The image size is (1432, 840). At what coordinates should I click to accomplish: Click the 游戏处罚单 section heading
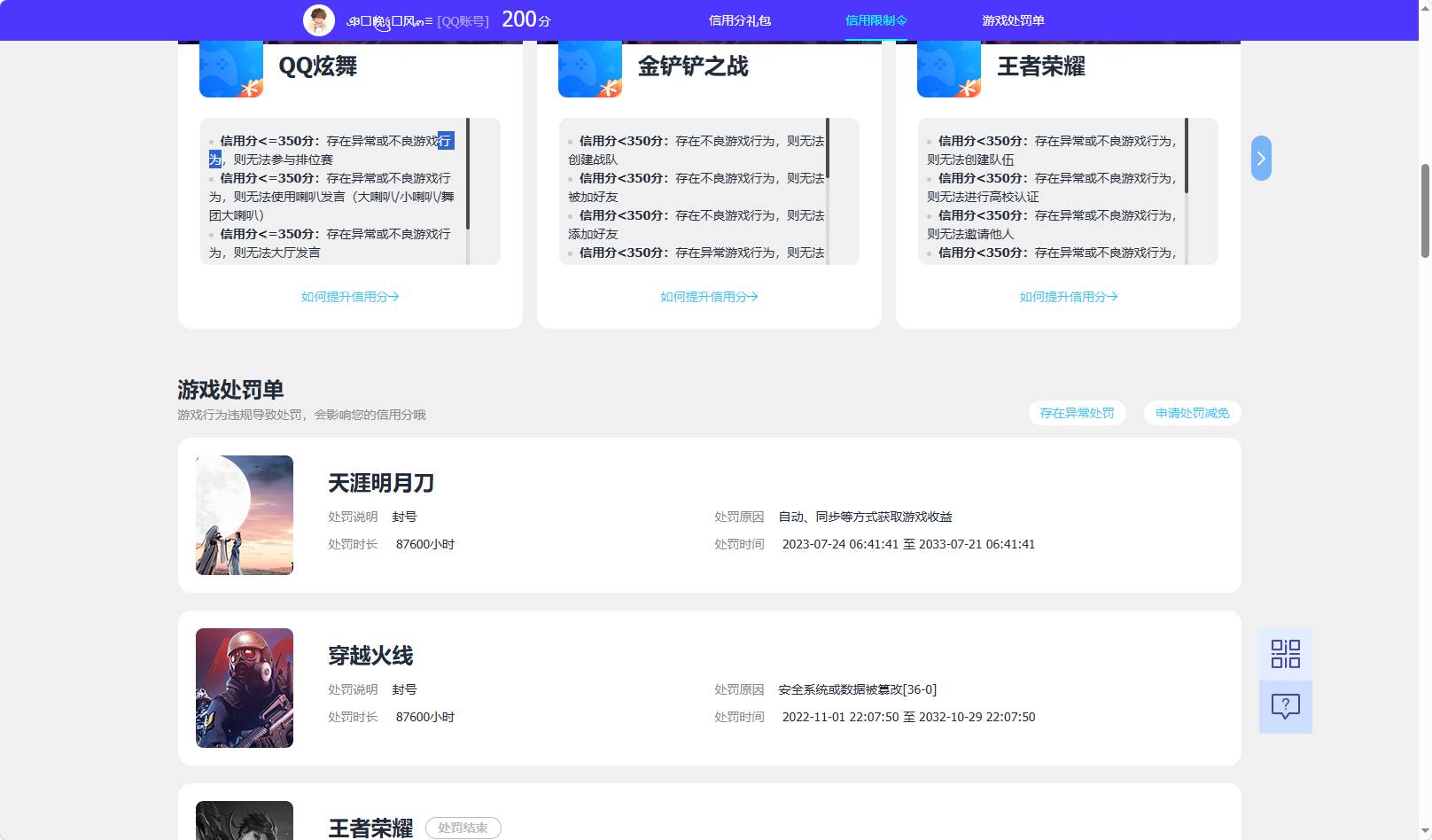[x=230, y=390]
